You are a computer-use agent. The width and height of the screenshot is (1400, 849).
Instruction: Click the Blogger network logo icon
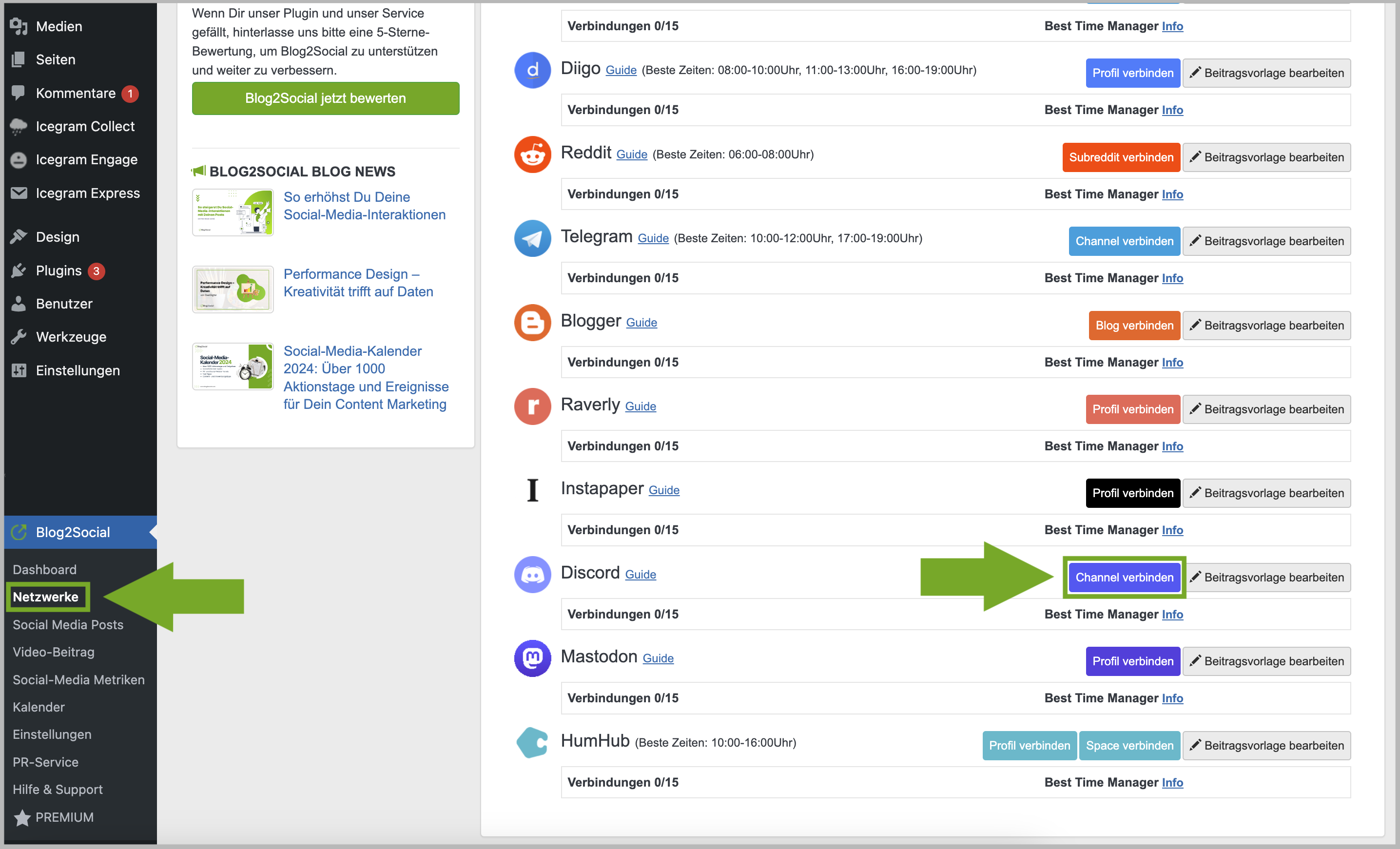pyautogui.click(x=532, y=323)
